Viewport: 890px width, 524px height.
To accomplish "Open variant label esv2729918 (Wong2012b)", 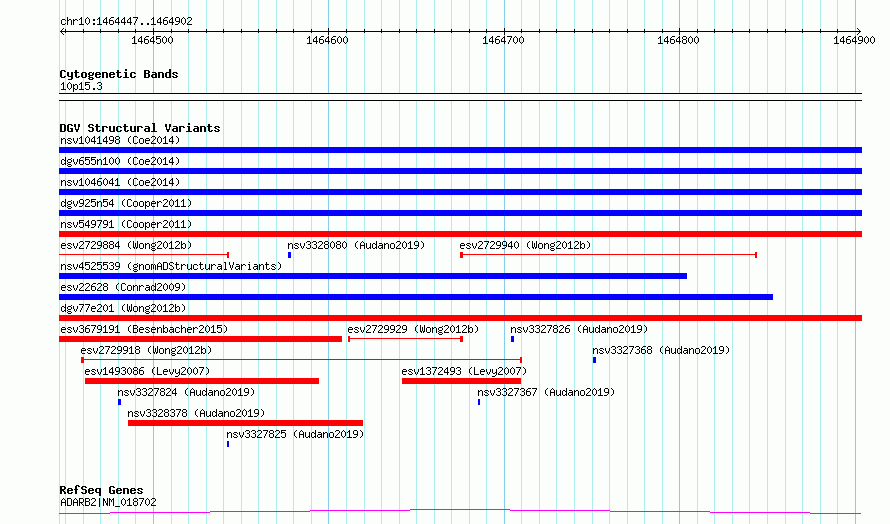I will [x=146, y=350].
